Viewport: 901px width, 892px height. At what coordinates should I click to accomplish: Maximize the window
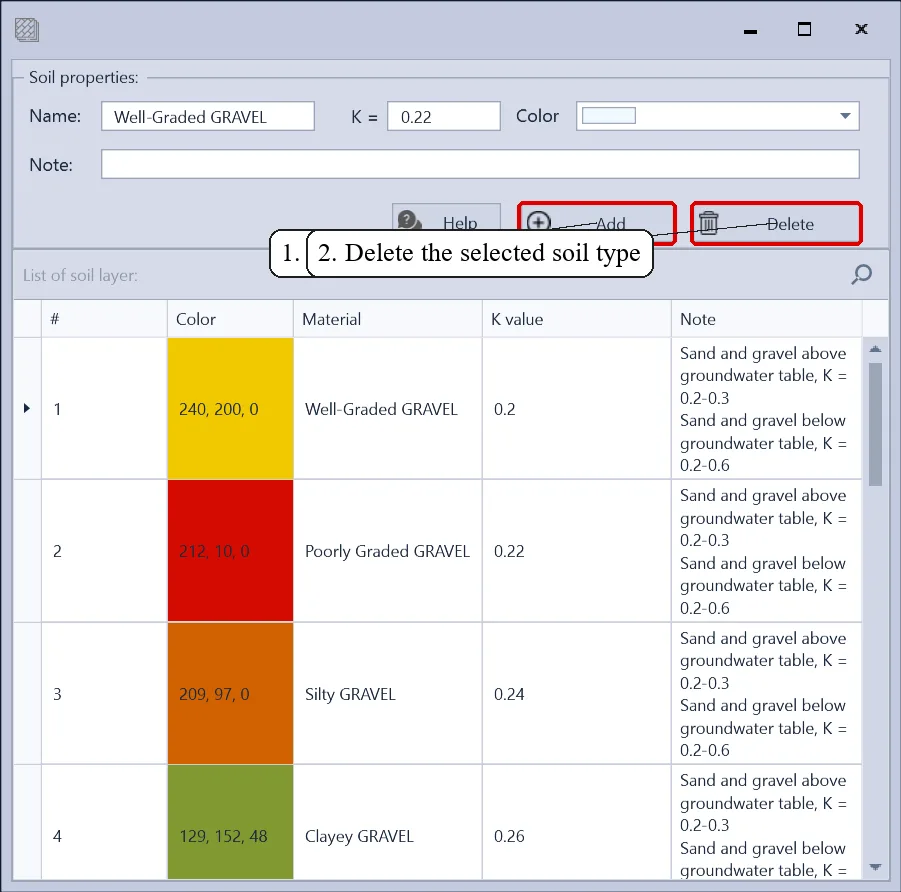(804, 29)
